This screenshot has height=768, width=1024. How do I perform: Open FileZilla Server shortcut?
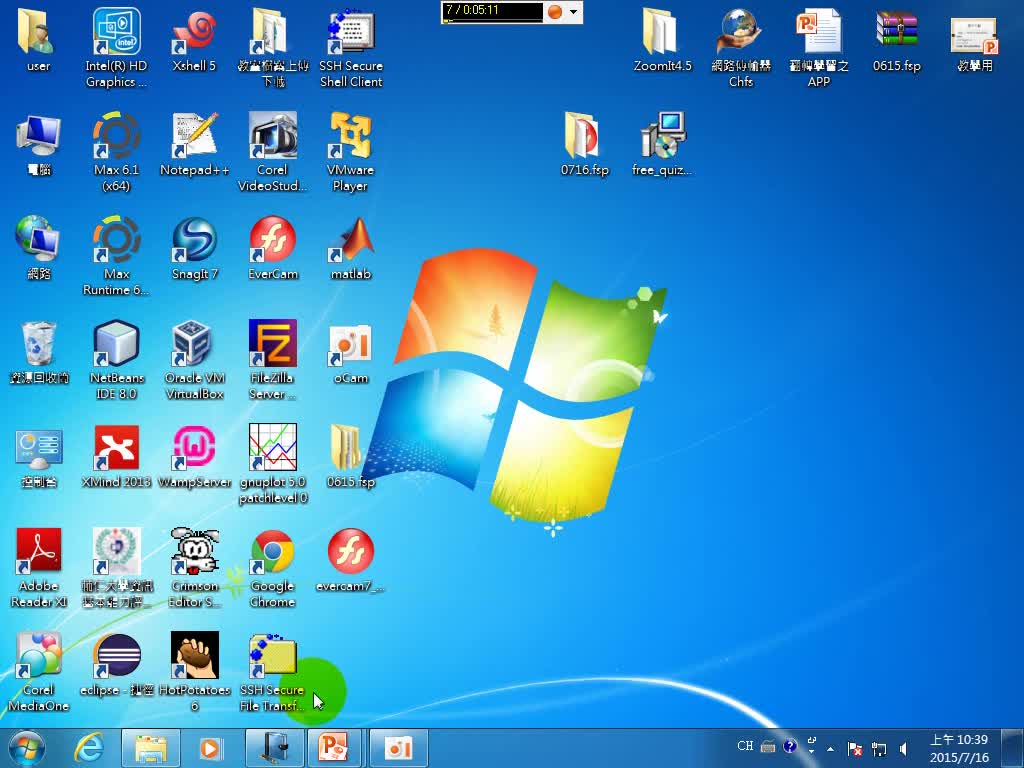272,359
